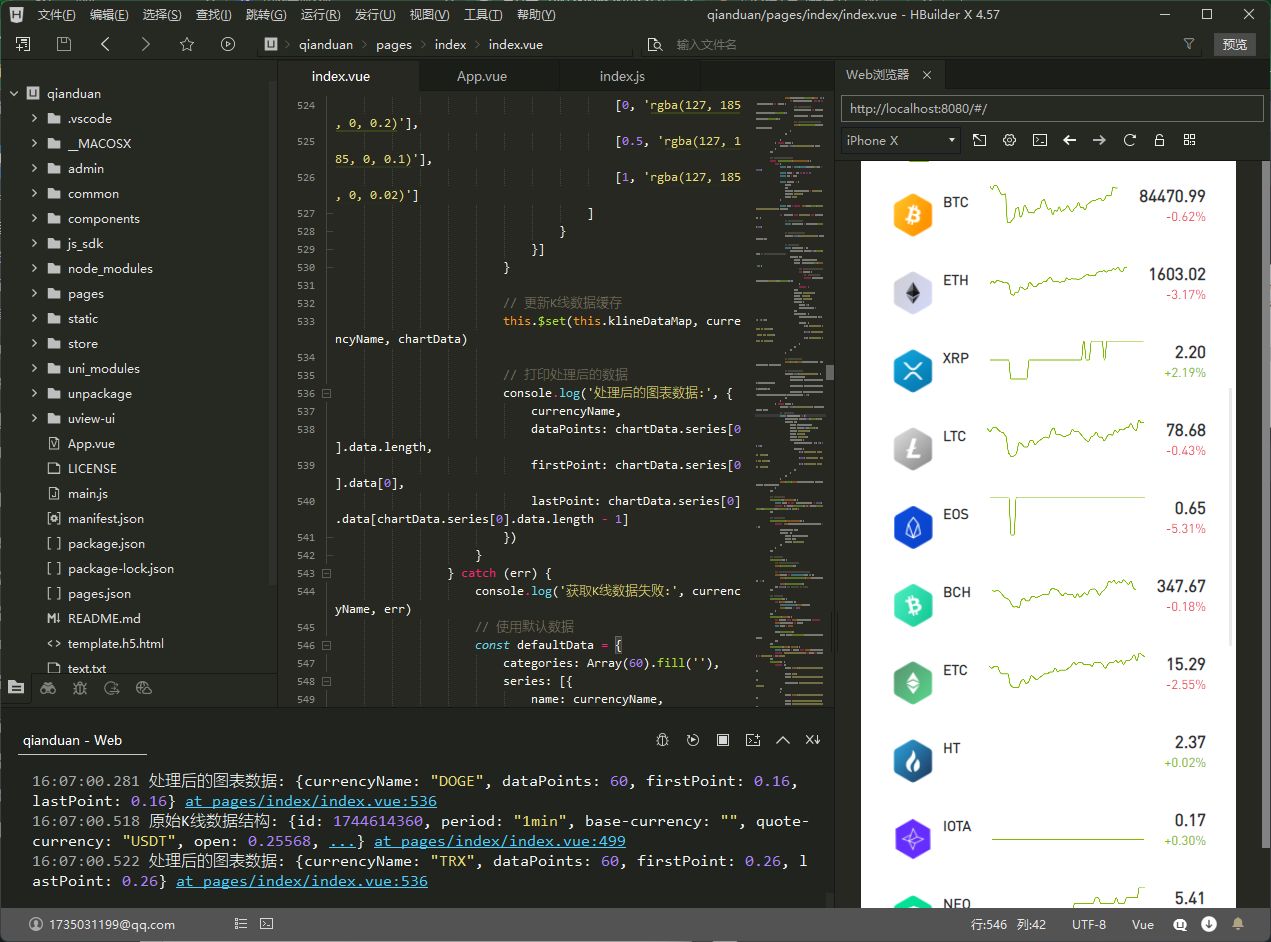
Task: Close the console with the X arrow icon
Action: [x=813, y=740]
